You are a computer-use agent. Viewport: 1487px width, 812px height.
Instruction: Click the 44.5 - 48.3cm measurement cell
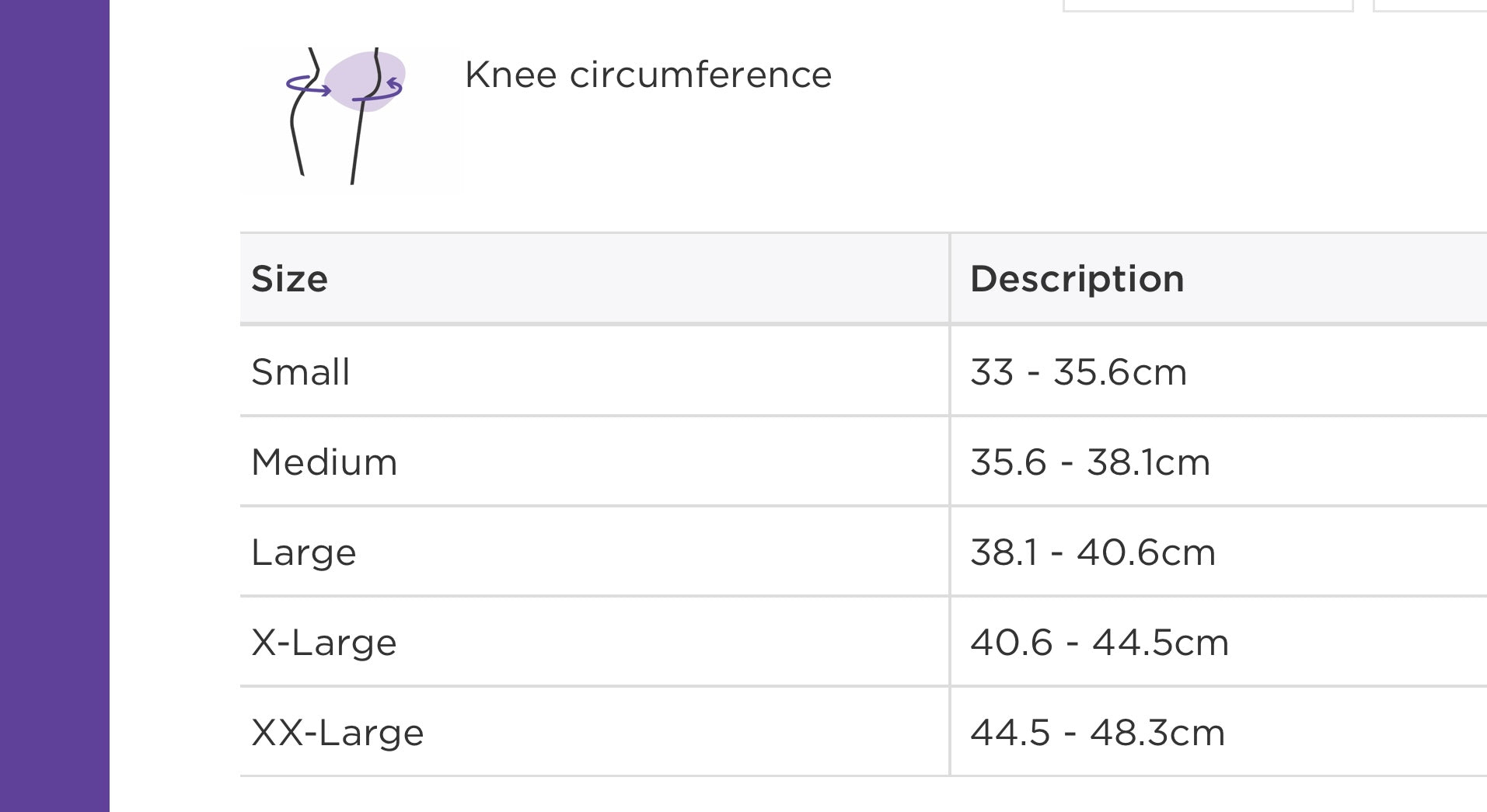[1097, 732]
